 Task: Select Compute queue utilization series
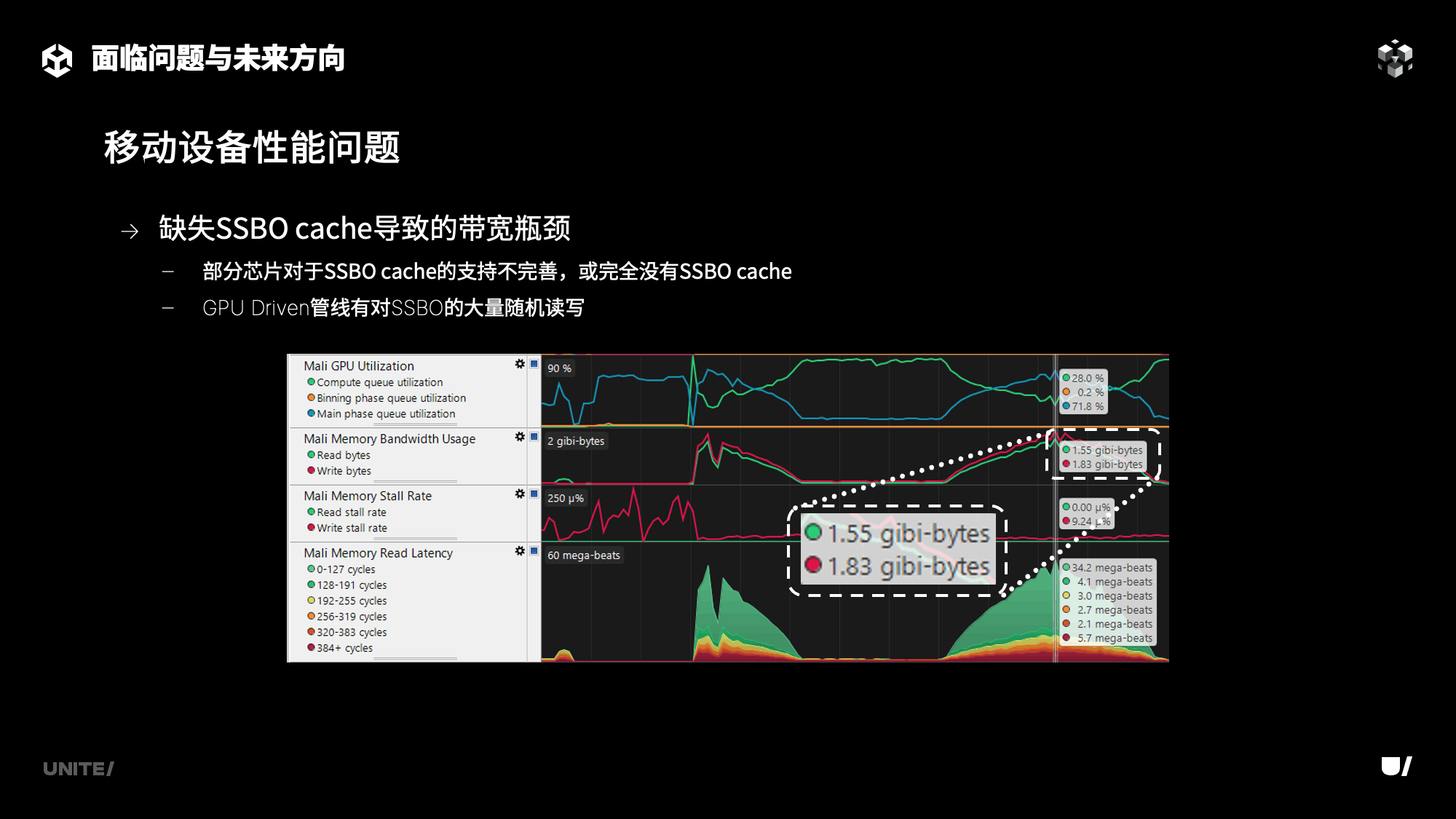click(379, 382)
